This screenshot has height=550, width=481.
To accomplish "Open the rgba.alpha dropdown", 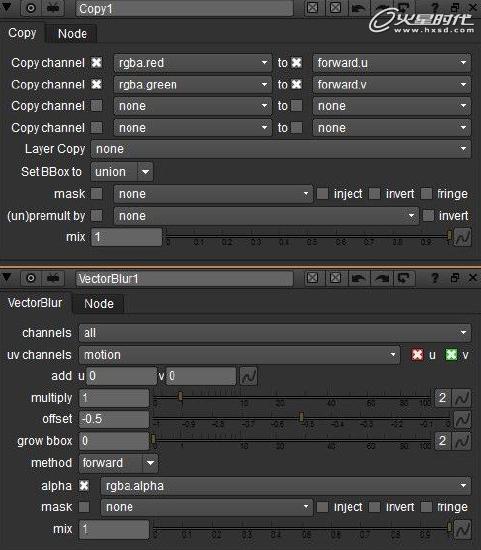I will [286, 486].
